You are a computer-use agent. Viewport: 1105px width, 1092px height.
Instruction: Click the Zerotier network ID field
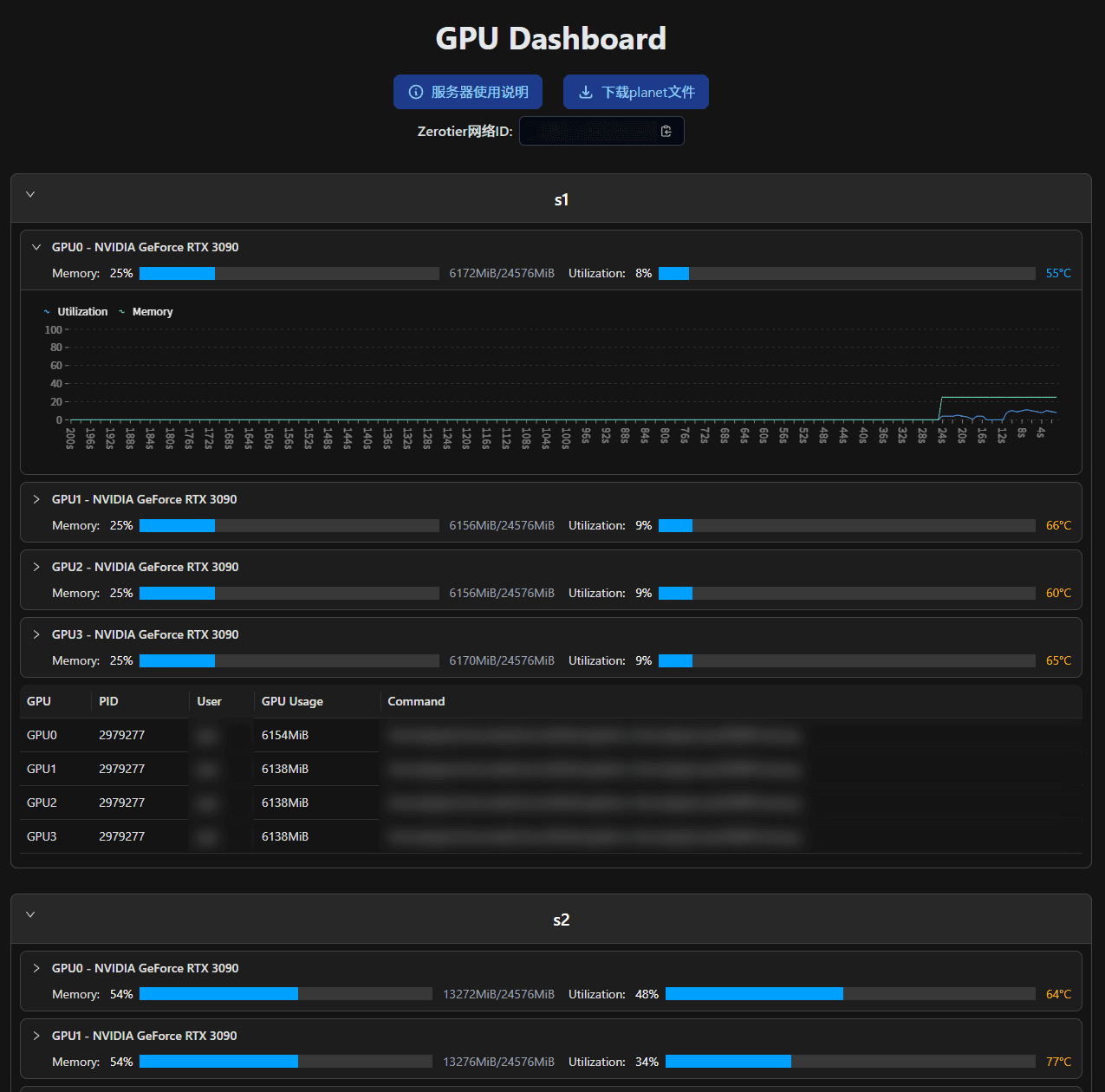(589, 131)
